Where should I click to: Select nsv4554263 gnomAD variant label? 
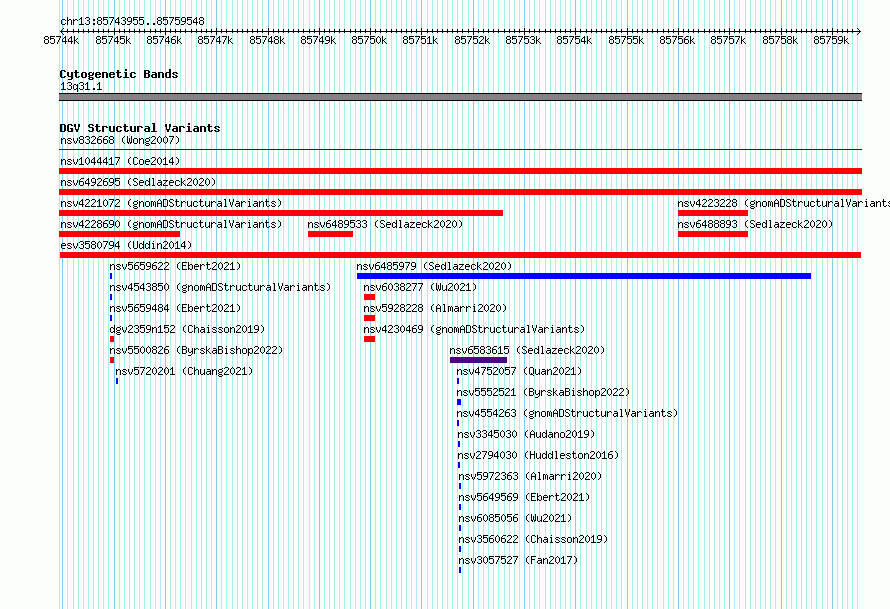point(567,413)
